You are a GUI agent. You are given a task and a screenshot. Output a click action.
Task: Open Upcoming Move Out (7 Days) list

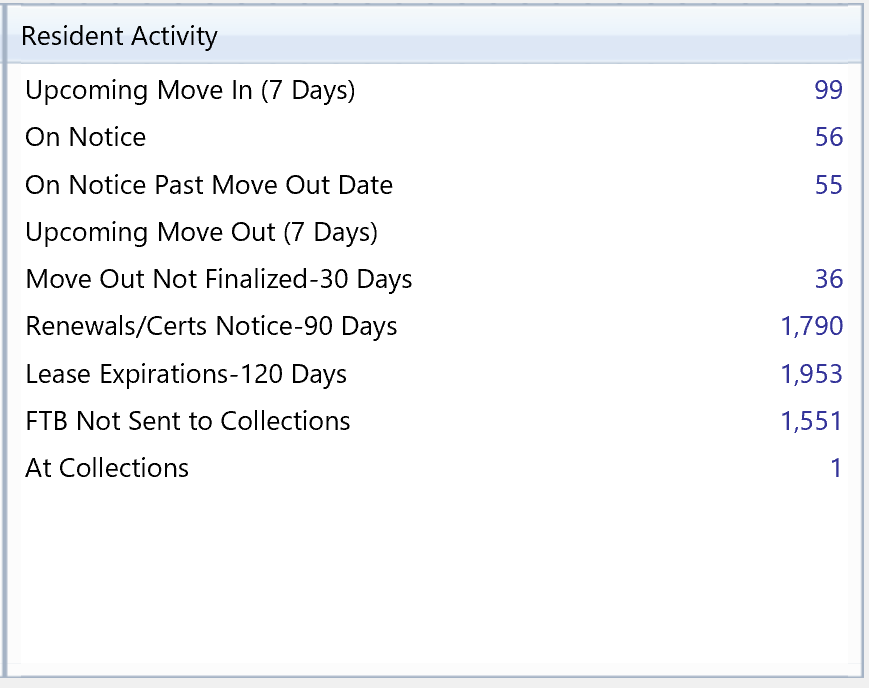click(x=201, y=232)
